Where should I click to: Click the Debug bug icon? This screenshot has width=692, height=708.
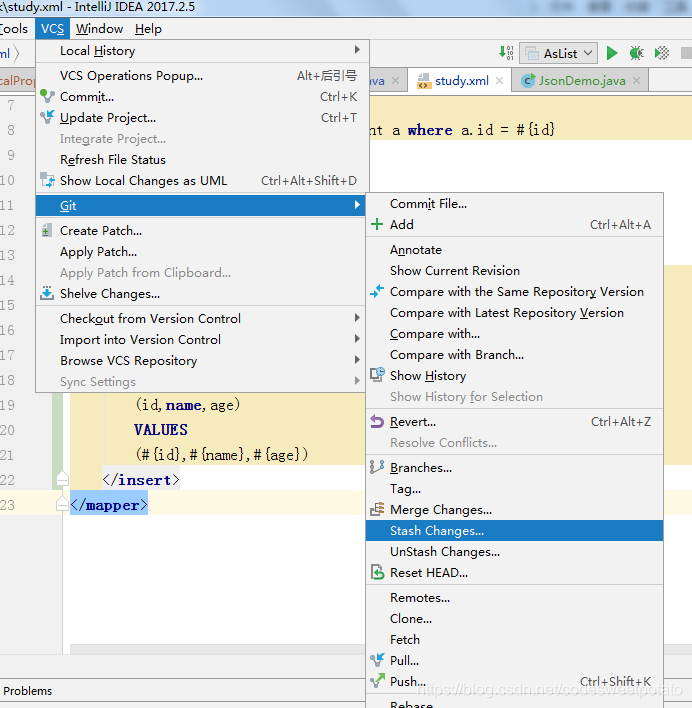636,53
